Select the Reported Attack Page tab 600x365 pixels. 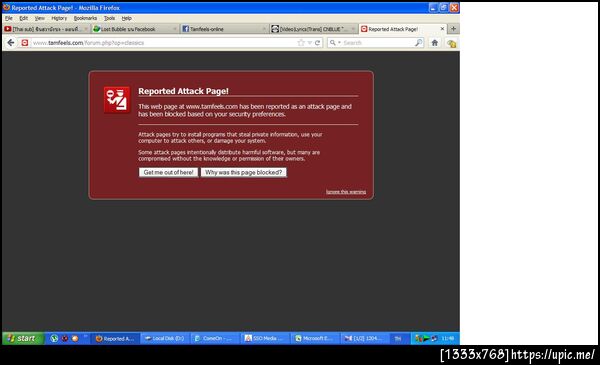point(403,29)
